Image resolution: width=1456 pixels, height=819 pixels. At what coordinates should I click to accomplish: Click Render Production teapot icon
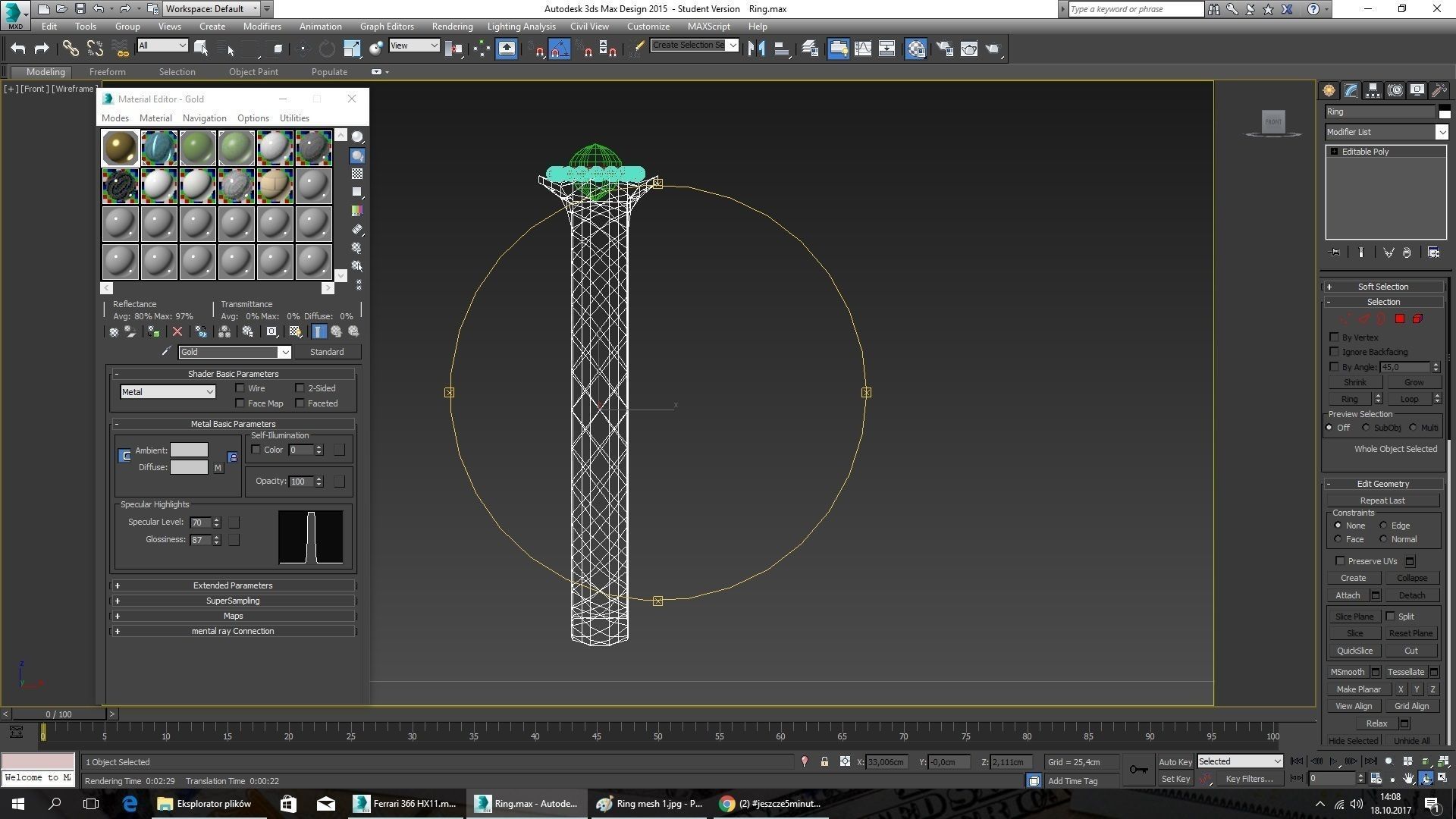tap(993, 49)
